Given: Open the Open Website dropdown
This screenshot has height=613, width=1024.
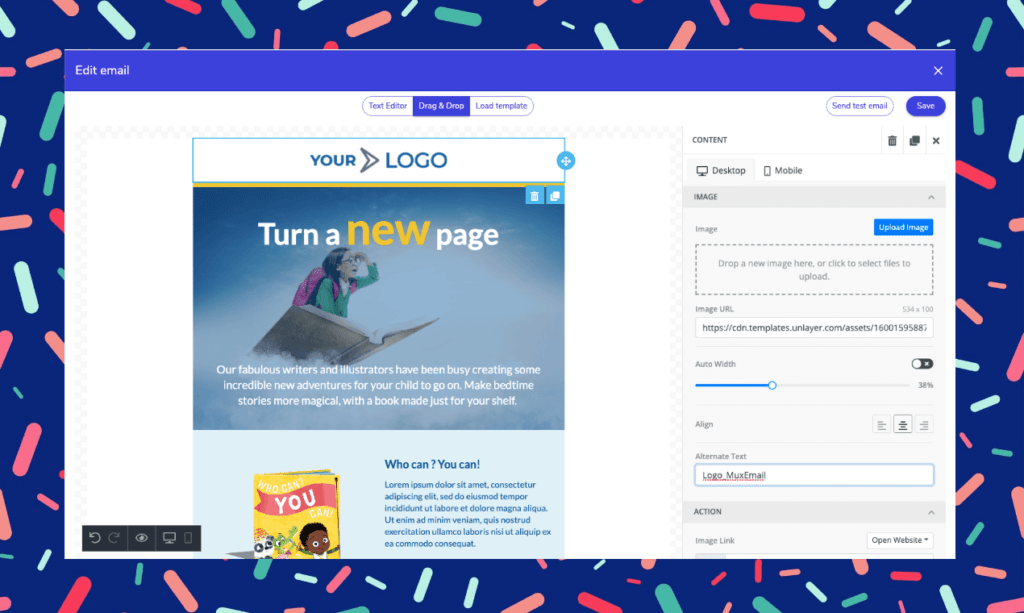Looking at the screenshot, I should click(900, 540).
